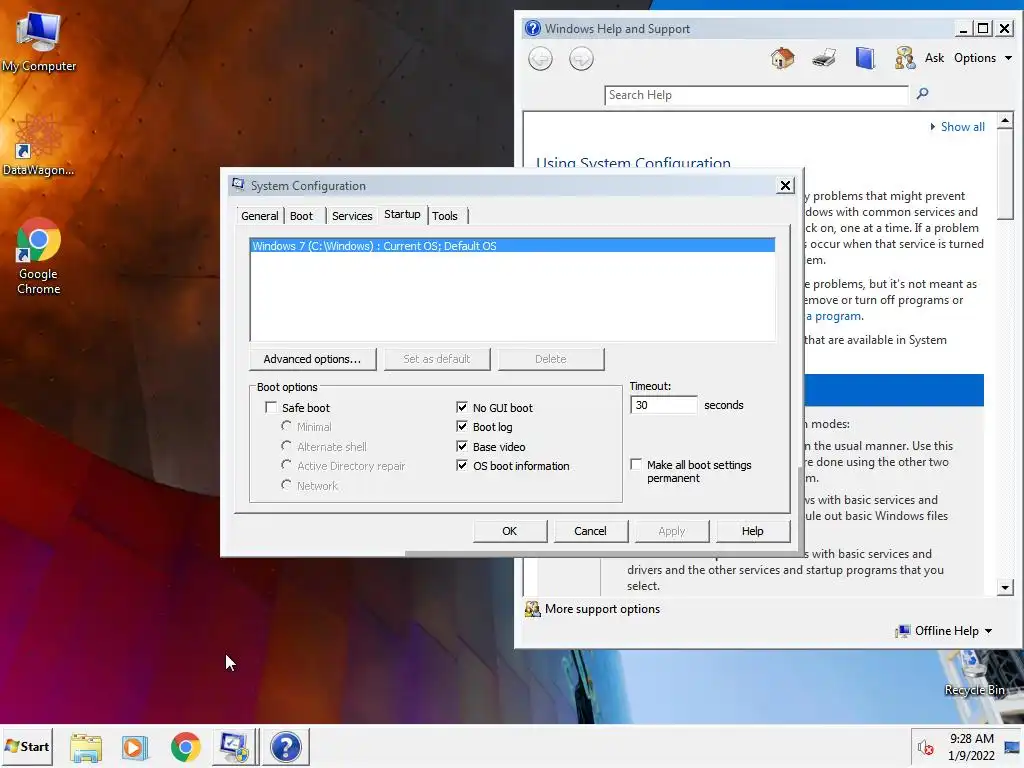The height and width of the screenshot is (768, 1024).
Task: Switch to the General tab
Action: (259, 216)
